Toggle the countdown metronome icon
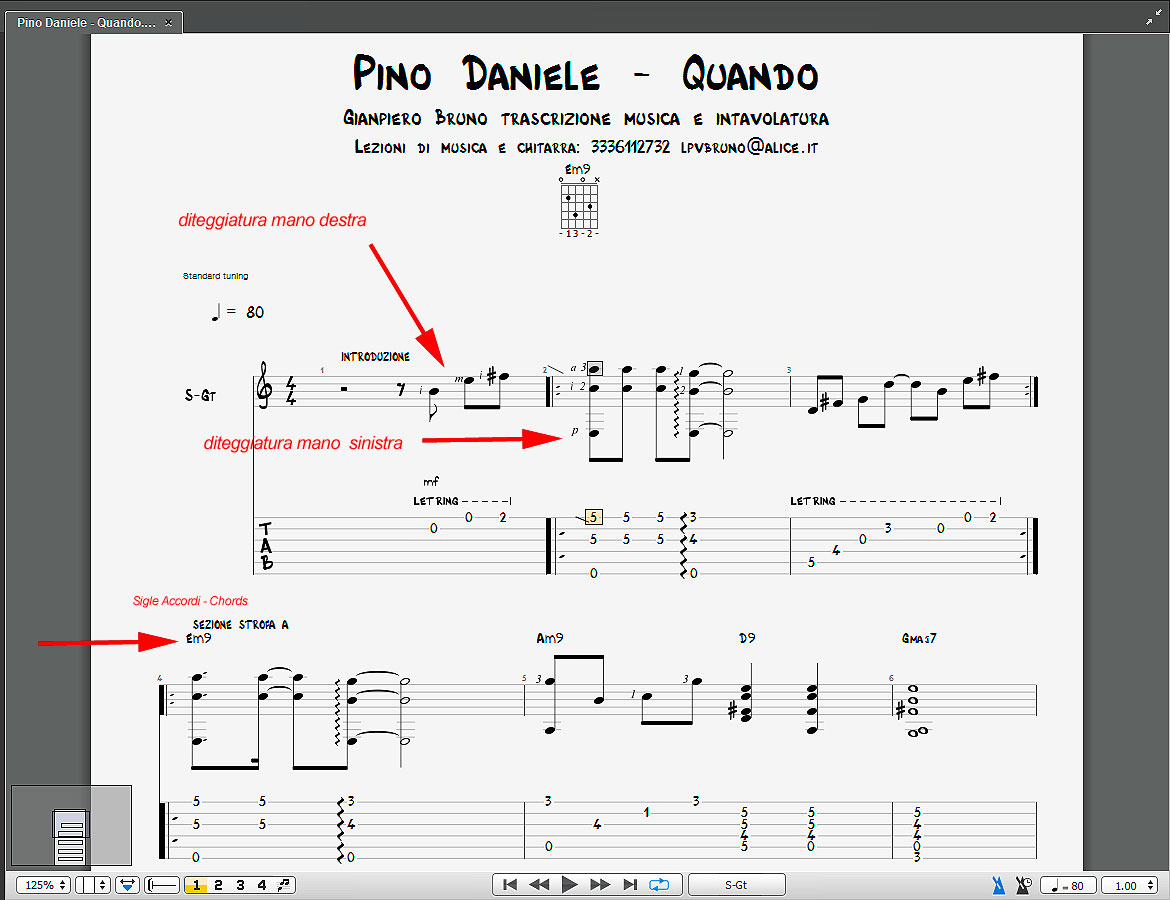Screen dimensions: 1170x900 coord(1023,885)
